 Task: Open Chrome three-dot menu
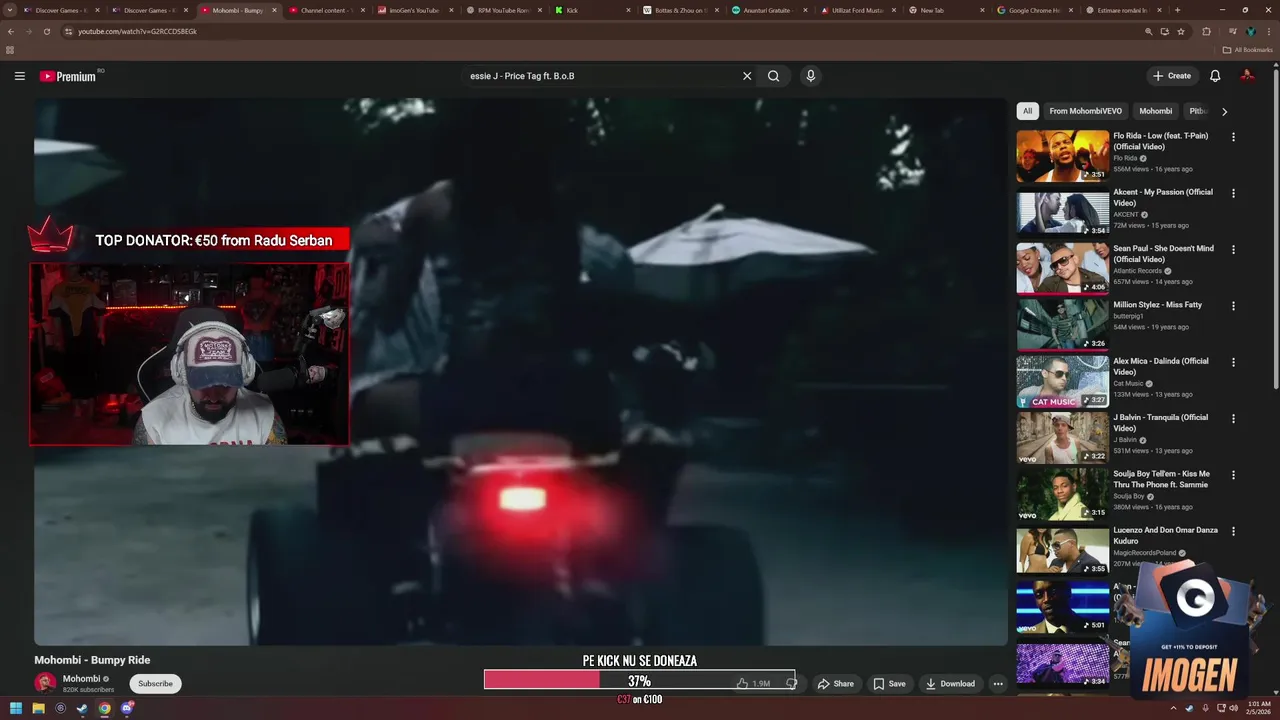(x=1270, y=31)
